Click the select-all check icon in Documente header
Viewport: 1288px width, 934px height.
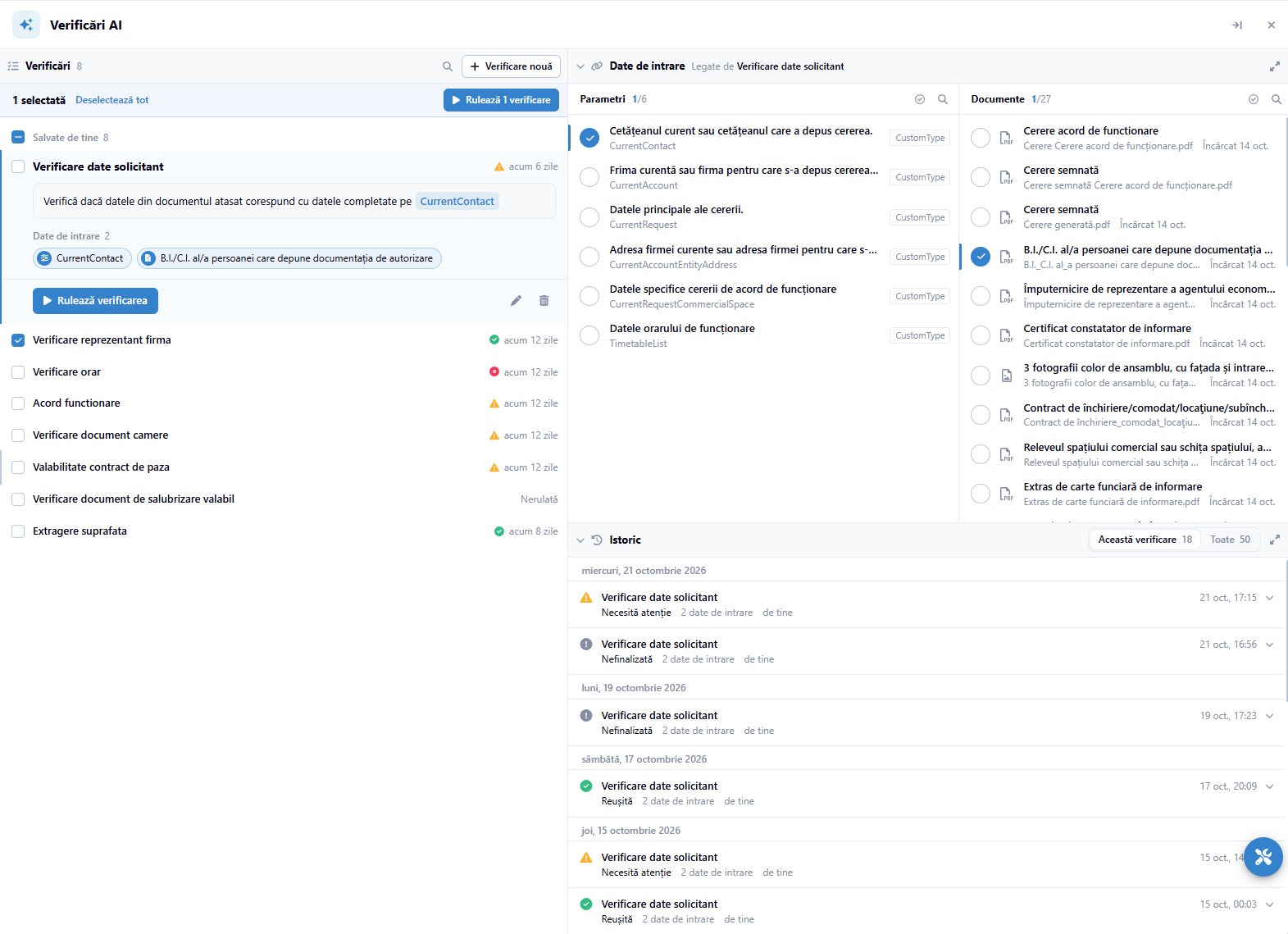[x=1254, y=99]
